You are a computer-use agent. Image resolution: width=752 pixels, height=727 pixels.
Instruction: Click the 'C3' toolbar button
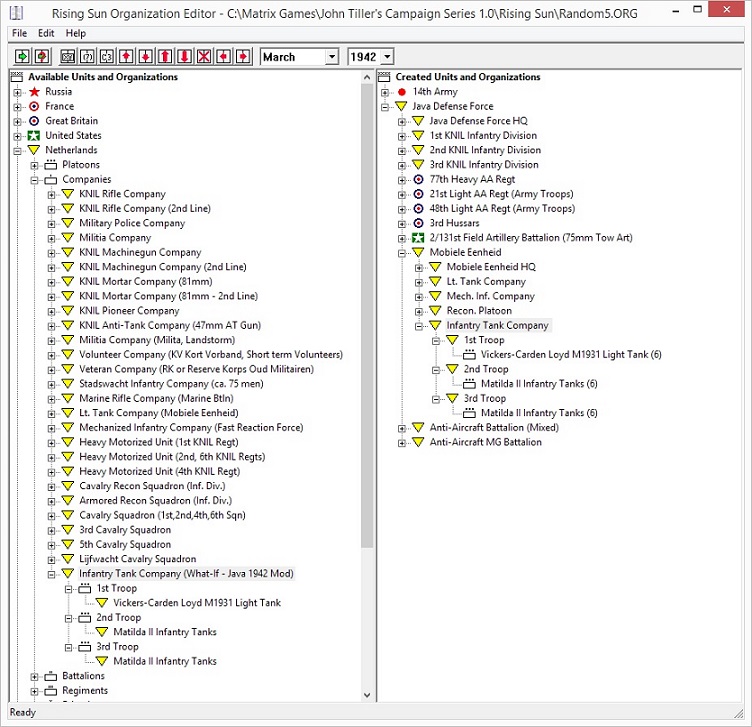(106, 57)
